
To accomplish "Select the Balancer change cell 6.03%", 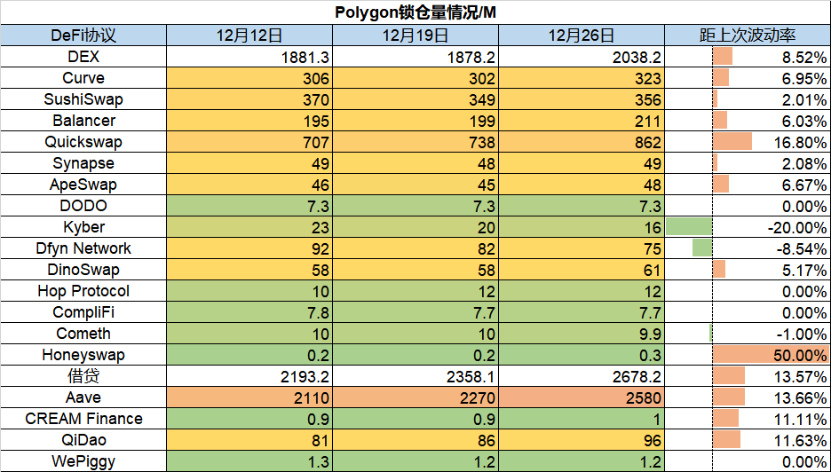I will (747, 120).
